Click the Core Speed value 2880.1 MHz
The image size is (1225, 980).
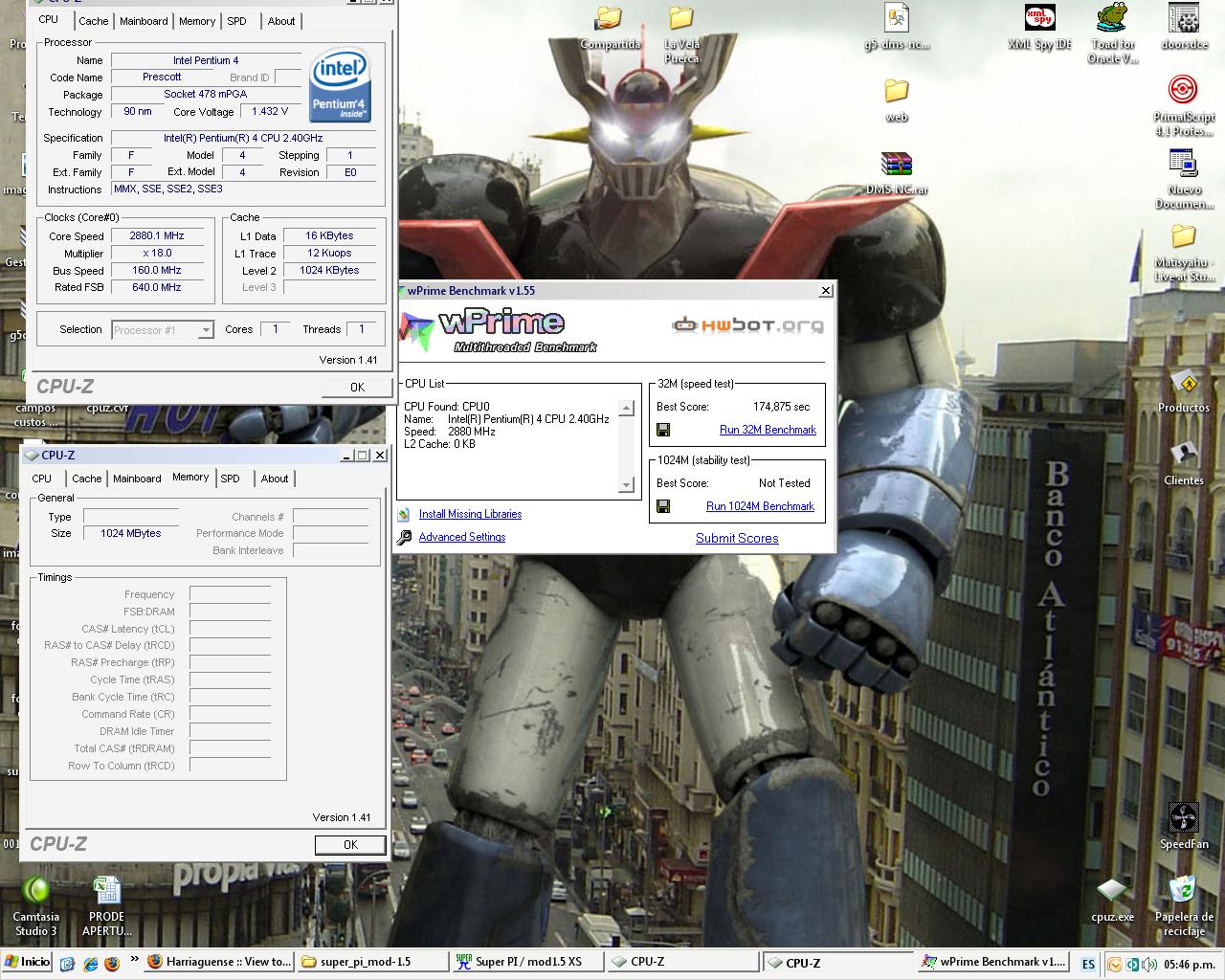coord(157,235)
